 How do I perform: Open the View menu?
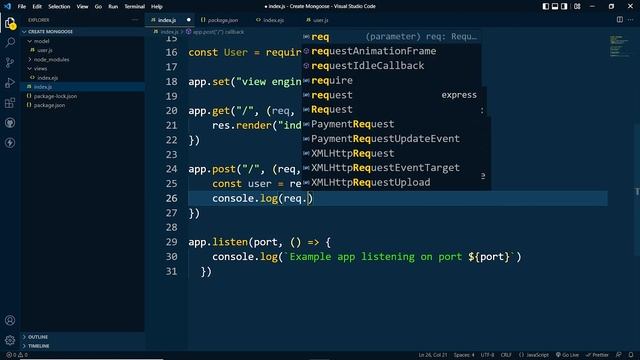82,7
